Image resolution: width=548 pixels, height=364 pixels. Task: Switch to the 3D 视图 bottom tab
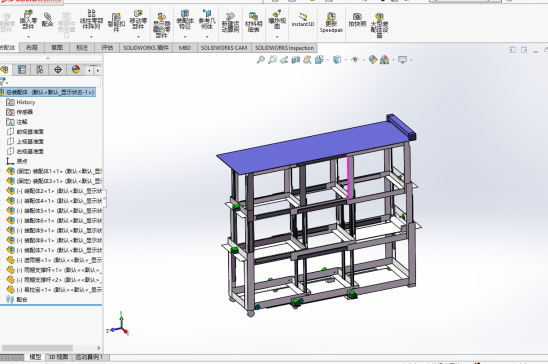click(x=58, y=357)
